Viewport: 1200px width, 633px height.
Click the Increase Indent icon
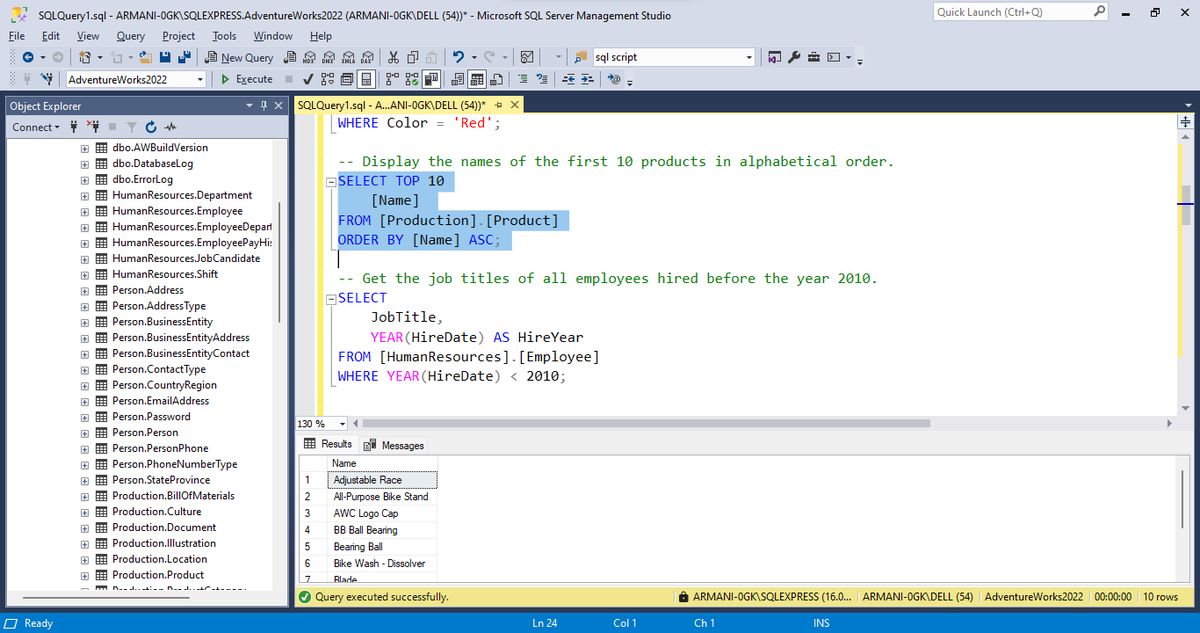[587, 79]
